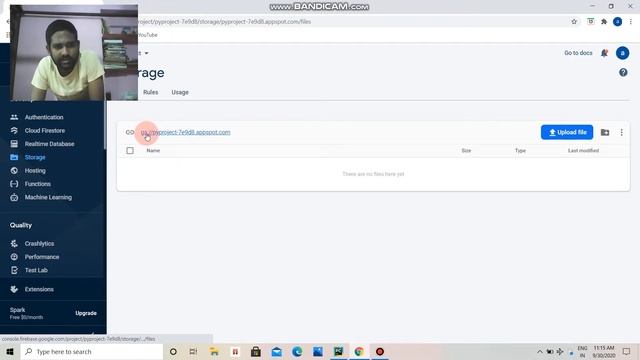
Task: Open the Windows notification center
Action: pyautogui.click(x=627, y=351)
